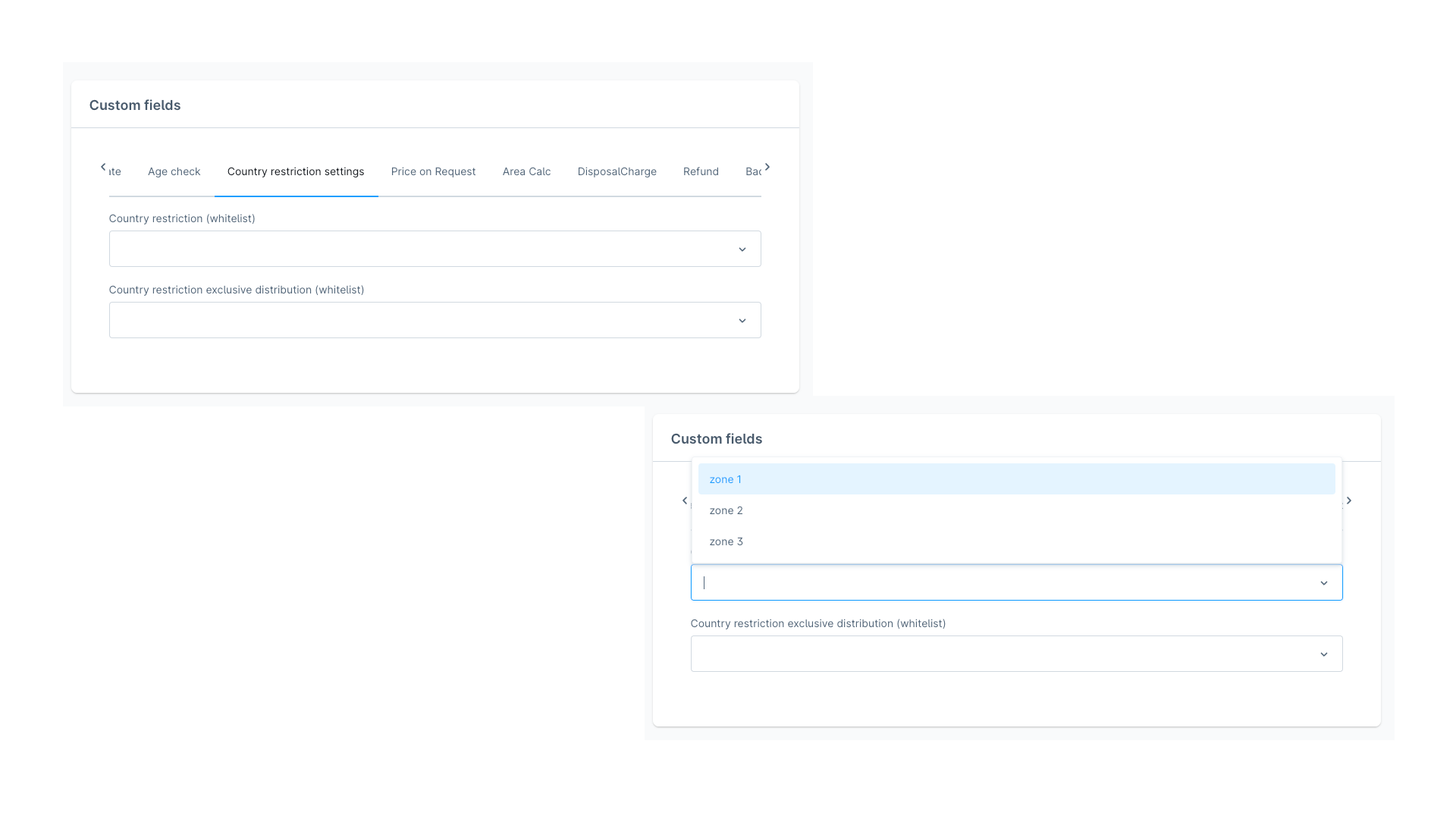Click the right scroll arrow in bottom panel

tap(1349, 501)
